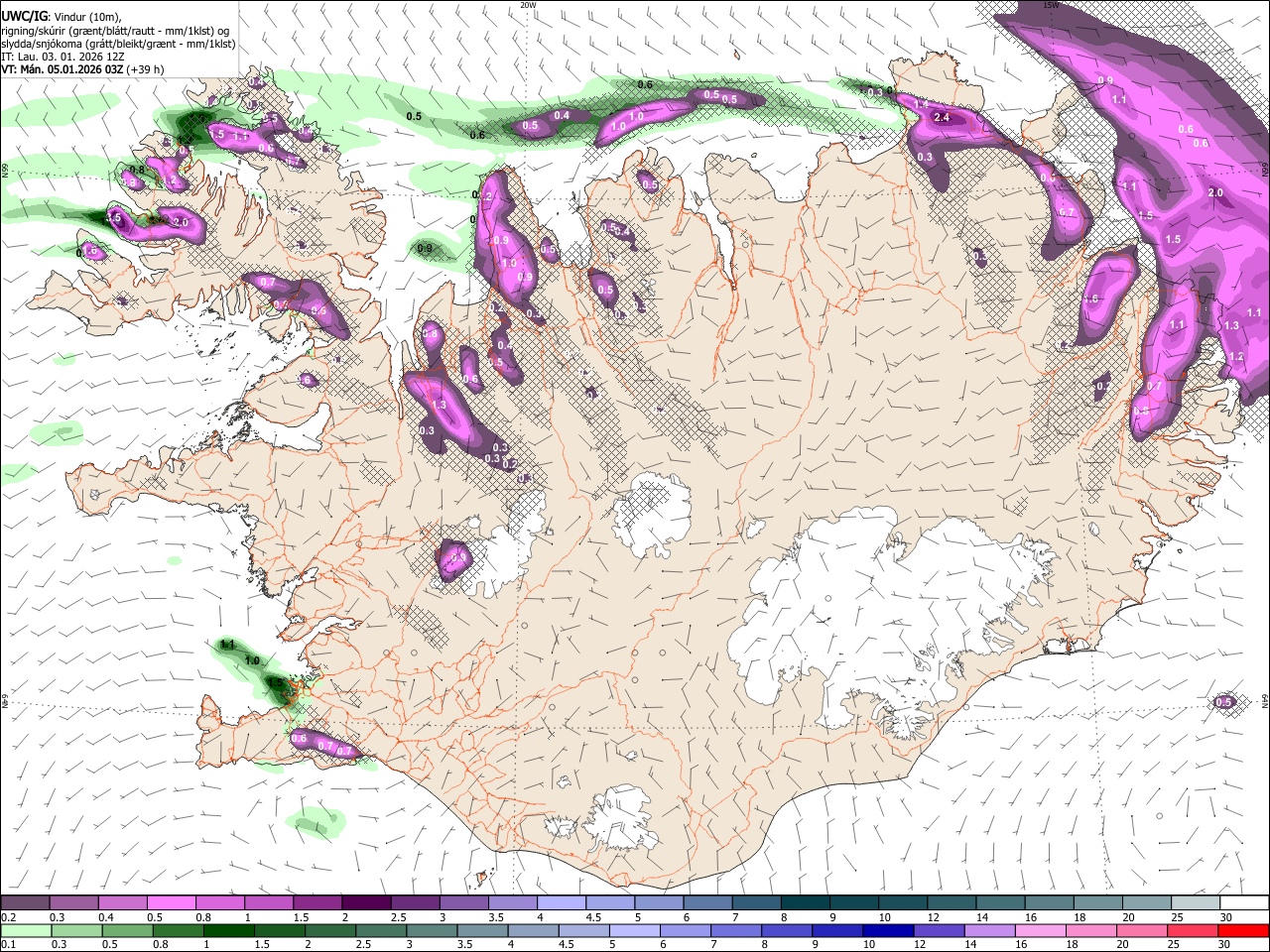Image resolution: width=1270 pixels, height=952 pixels.
Task: Click the light lavender top-row swatch starting at 4
Action: pyautogui.click(x=562, y=903)
